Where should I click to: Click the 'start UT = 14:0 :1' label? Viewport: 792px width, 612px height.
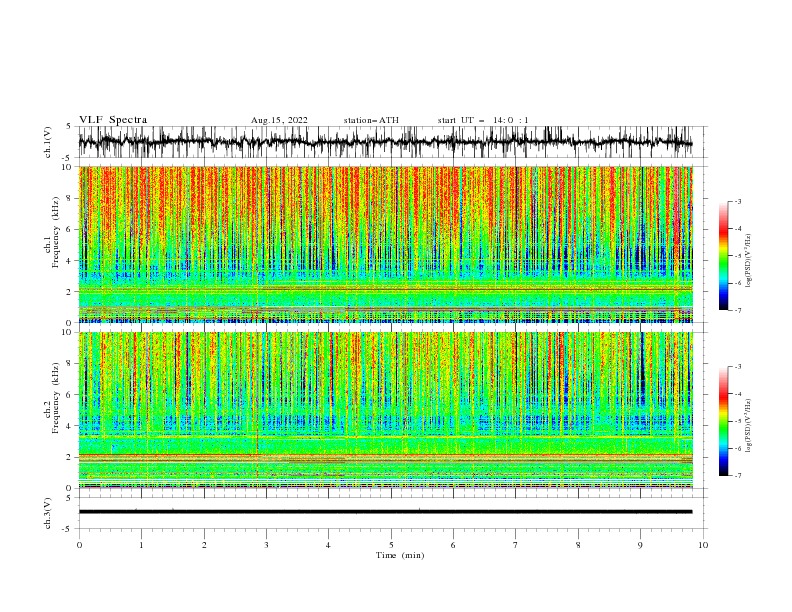coord(483,120)
